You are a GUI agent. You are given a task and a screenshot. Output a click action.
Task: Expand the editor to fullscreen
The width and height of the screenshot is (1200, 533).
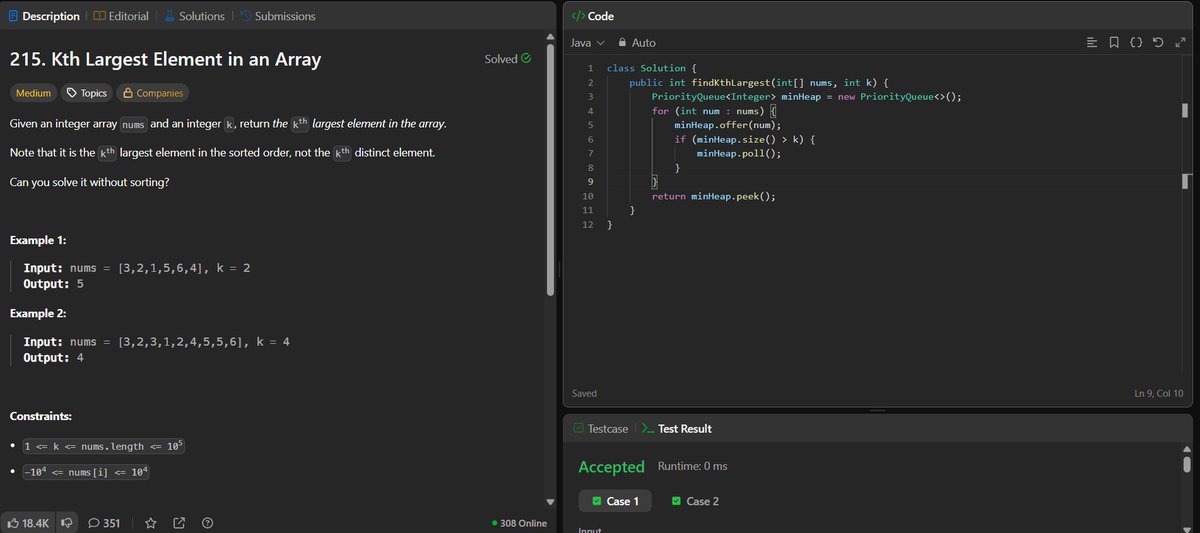click(1180, 43)
